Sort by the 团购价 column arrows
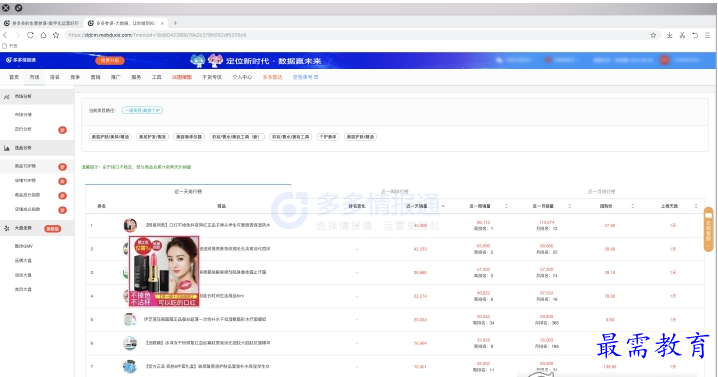The height and width of the screenshot is (377, 718). 632,206
